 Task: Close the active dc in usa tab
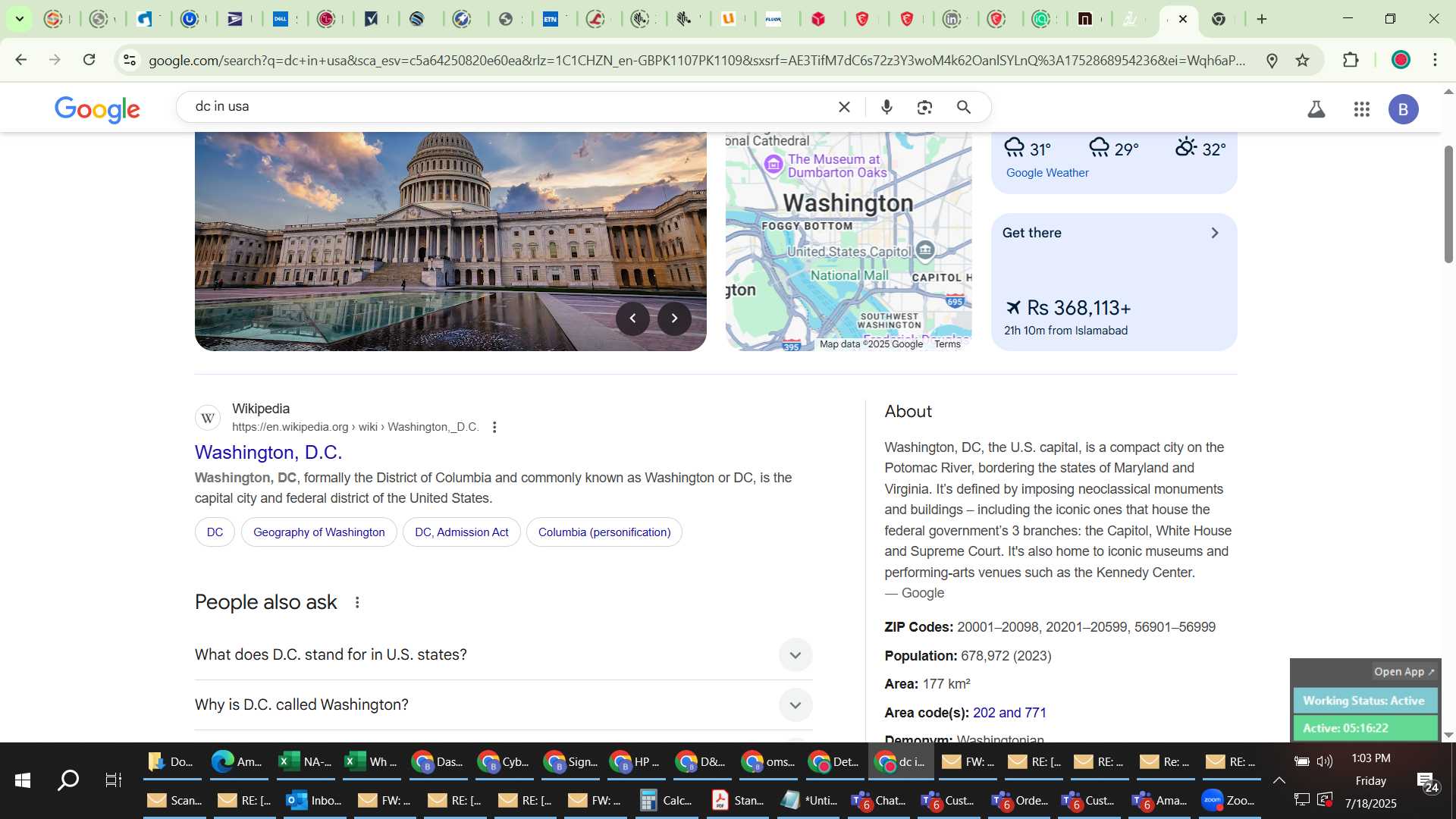pos(1183,19)
